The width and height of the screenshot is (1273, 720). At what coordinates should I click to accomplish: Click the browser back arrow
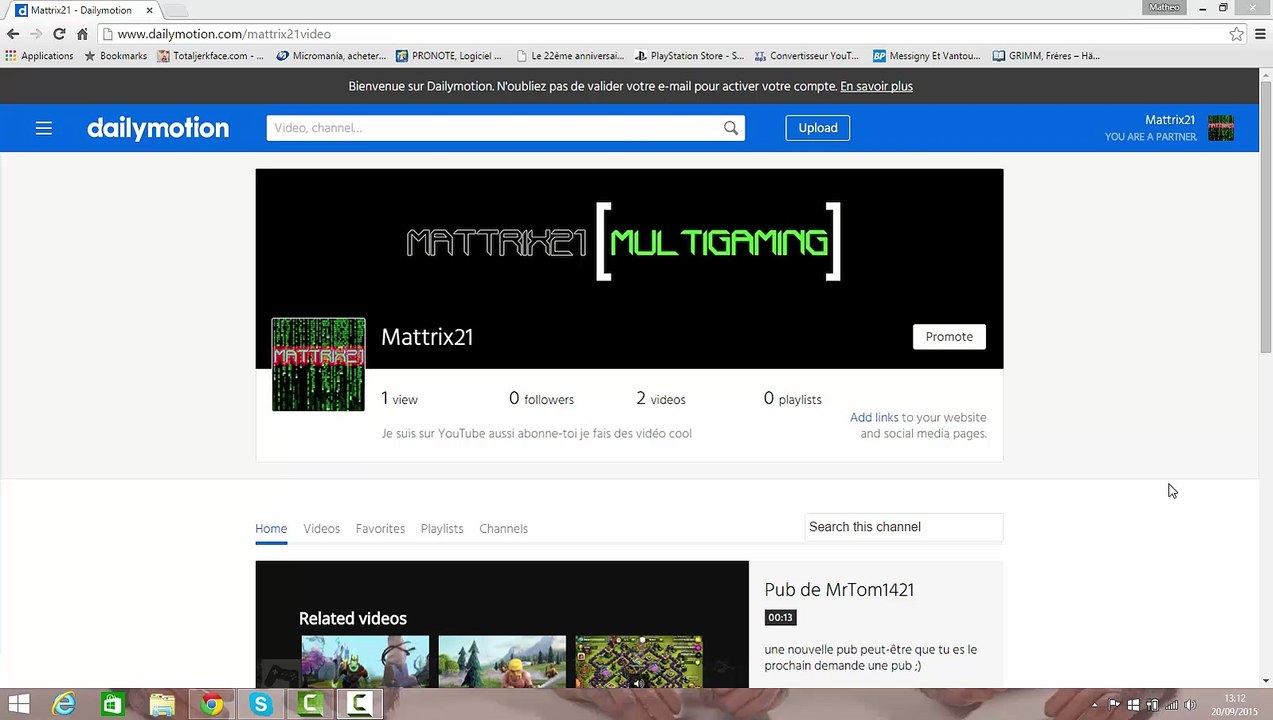click(13, 34)
